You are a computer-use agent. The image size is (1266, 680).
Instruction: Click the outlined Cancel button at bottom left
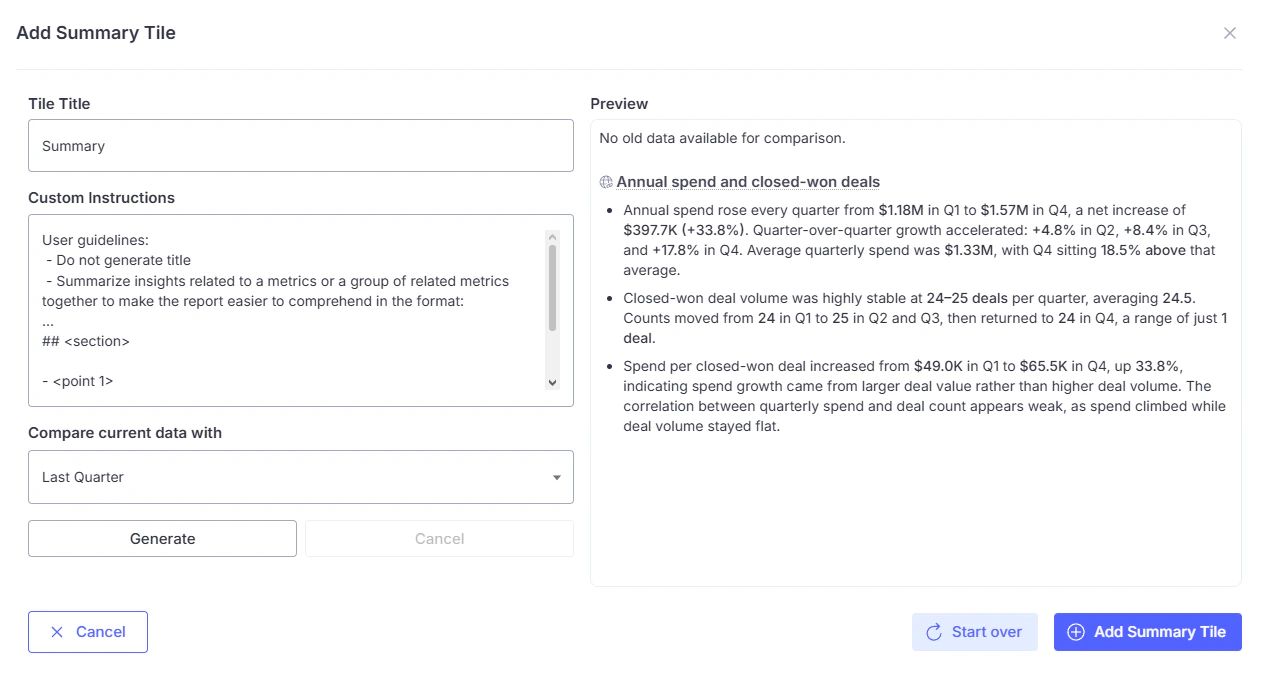click(x=88, y=632)
